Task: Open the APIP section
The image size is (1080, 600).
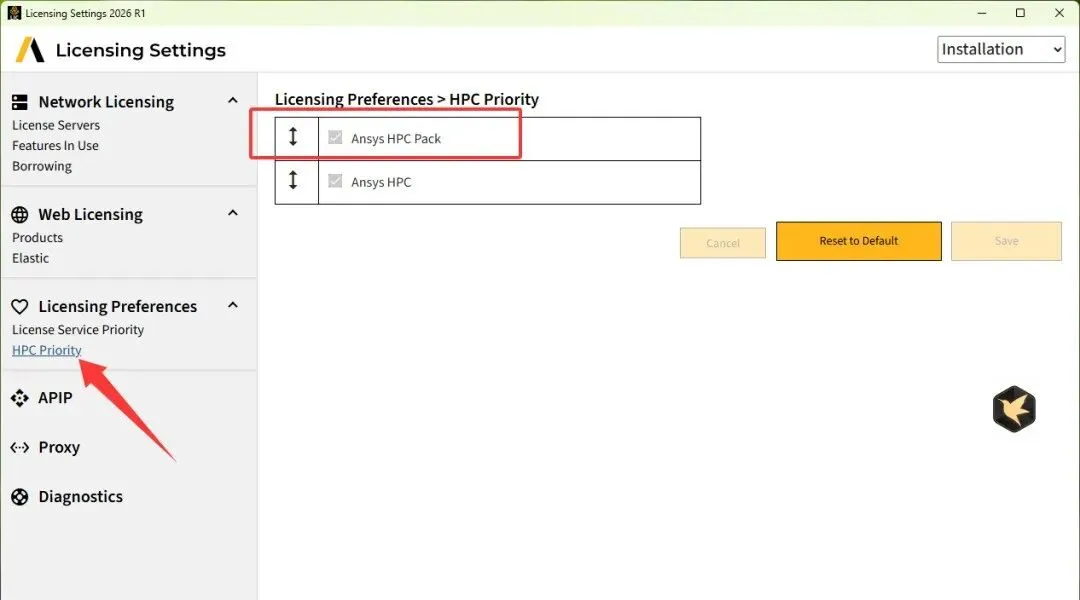Action: pos(55,398)
